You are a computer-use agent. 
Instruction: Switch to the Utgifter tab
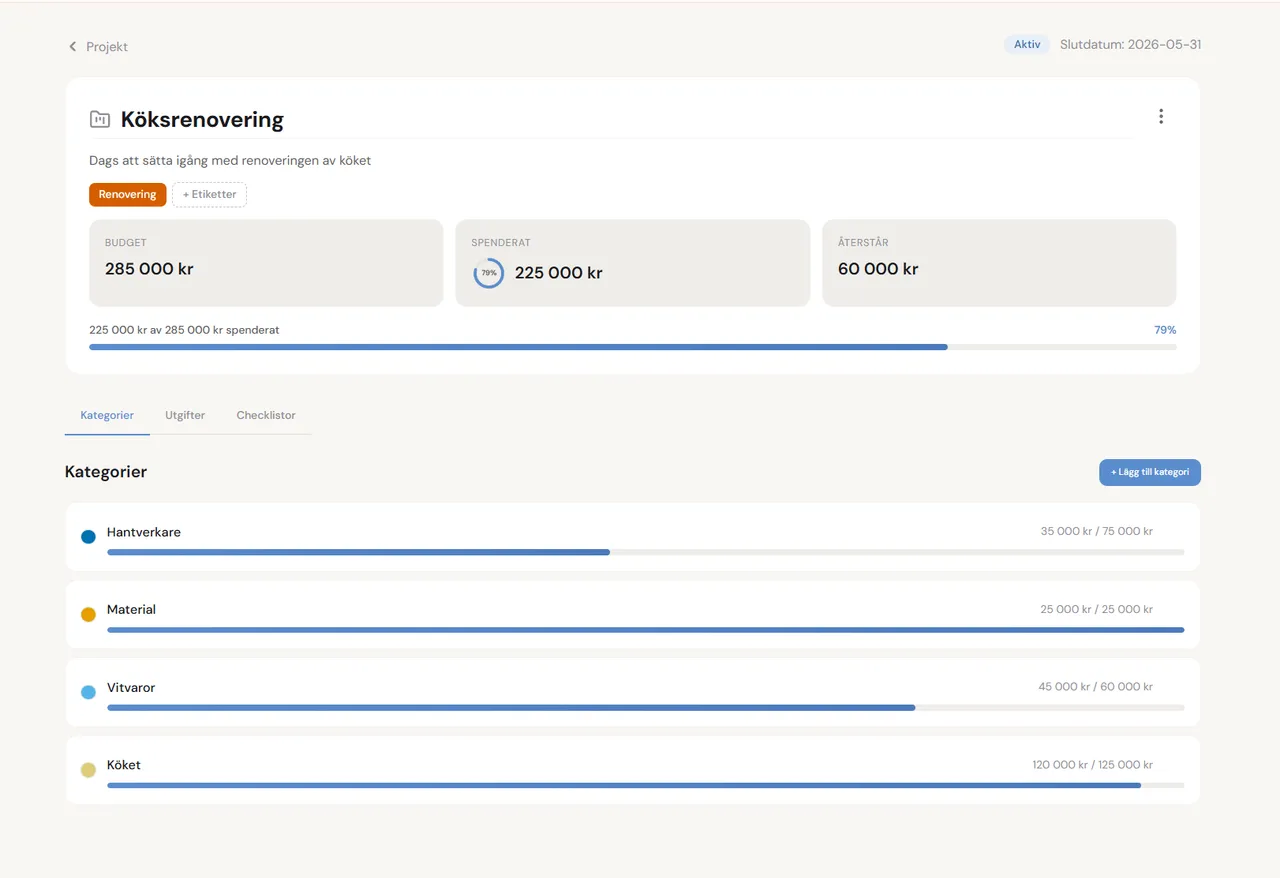tap(185, 415)
